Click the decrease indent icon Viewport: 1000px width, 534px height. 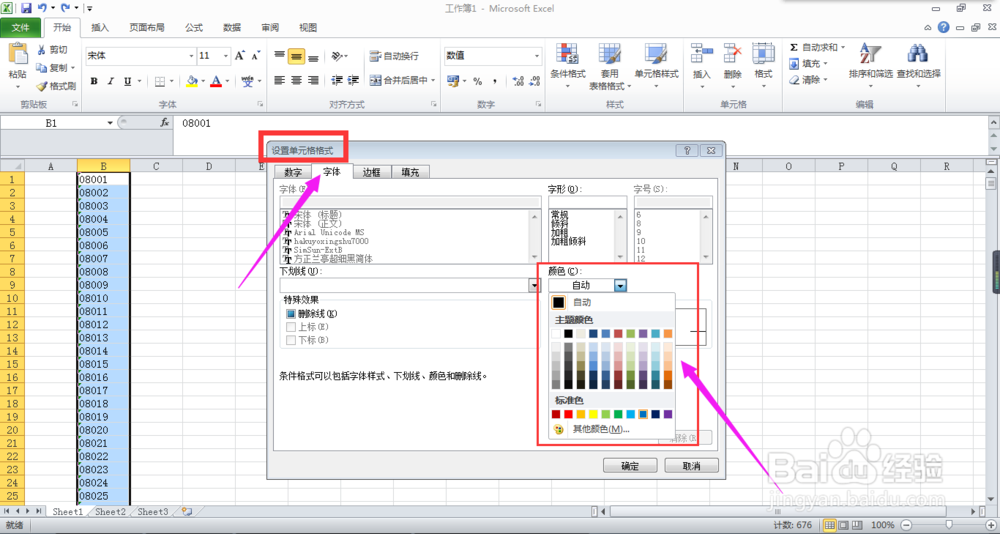pos(337,80)
